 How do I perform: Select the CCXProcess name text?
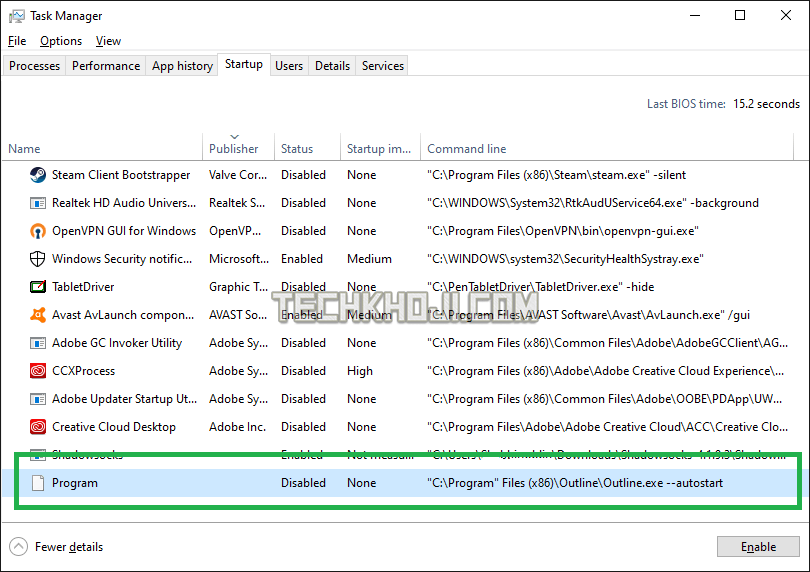pyautogui.click(x=83, y=370)
